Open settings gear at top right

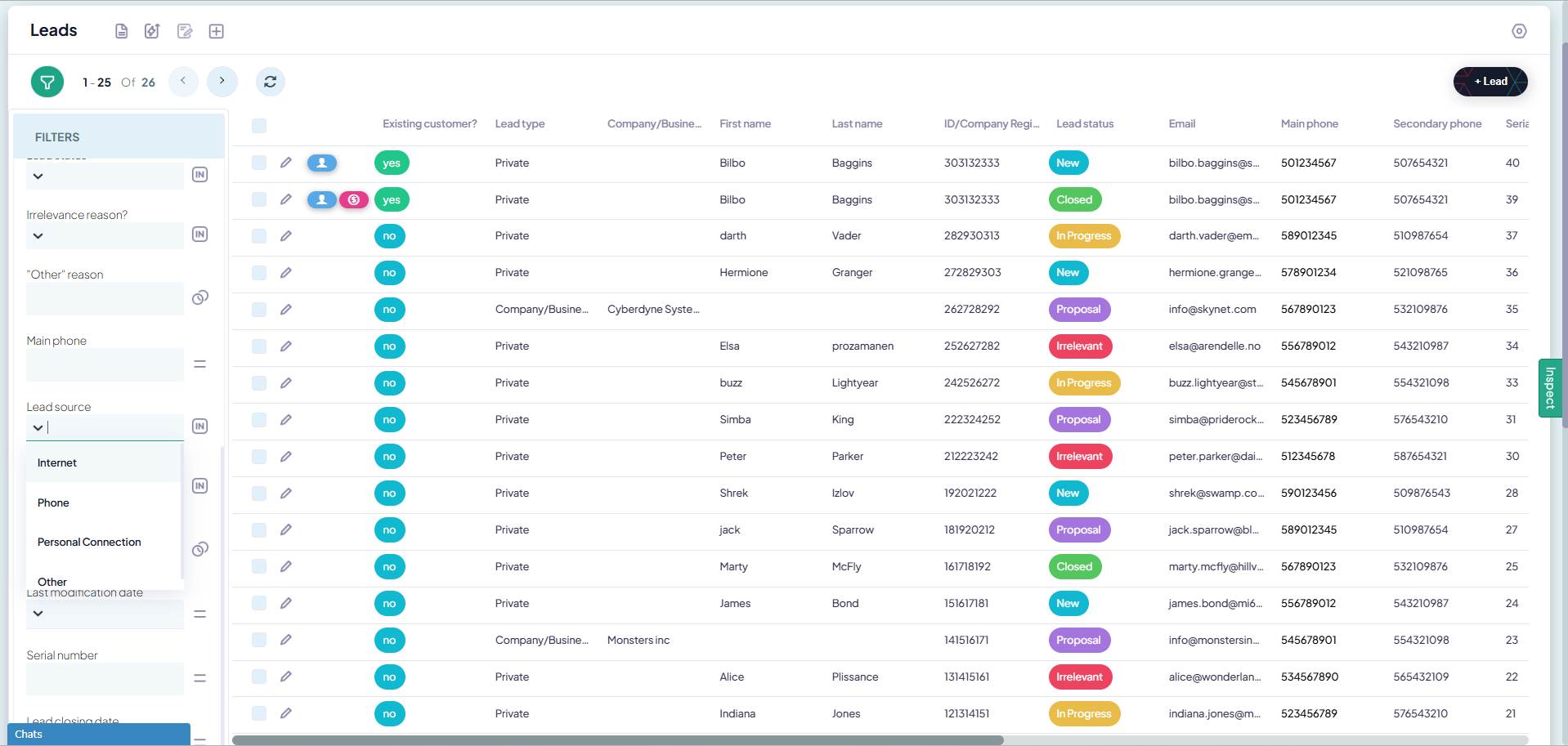pyautogui.click(x=1519, y=31)
